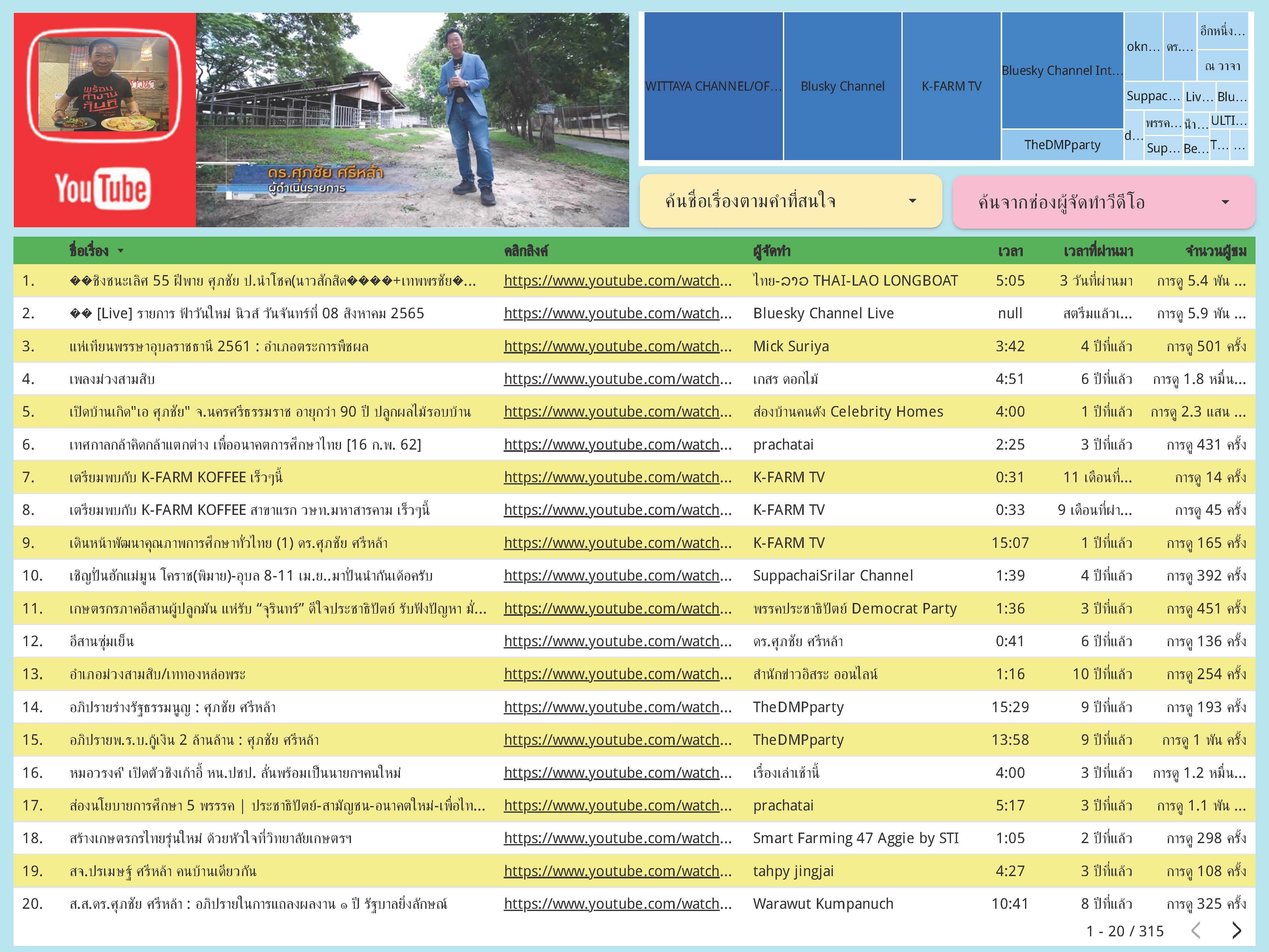
Task: Click duration '15:29' in row 14
Action: 1010,707
